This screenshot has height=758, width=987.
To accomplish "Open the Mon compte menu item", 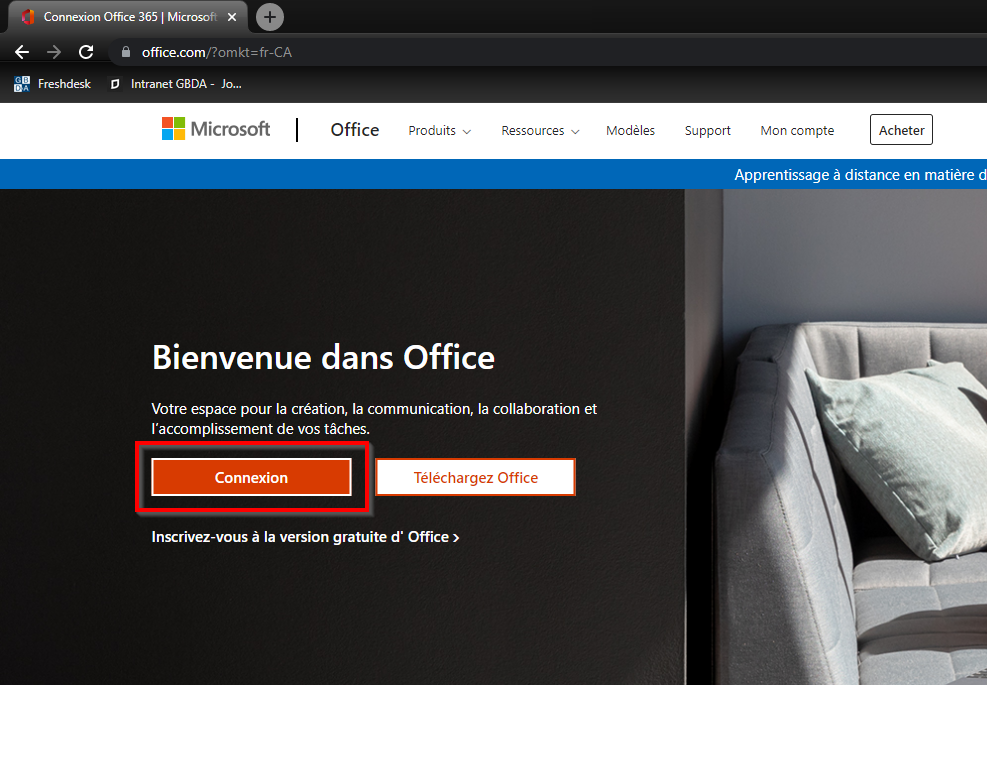I will [797, 130].
